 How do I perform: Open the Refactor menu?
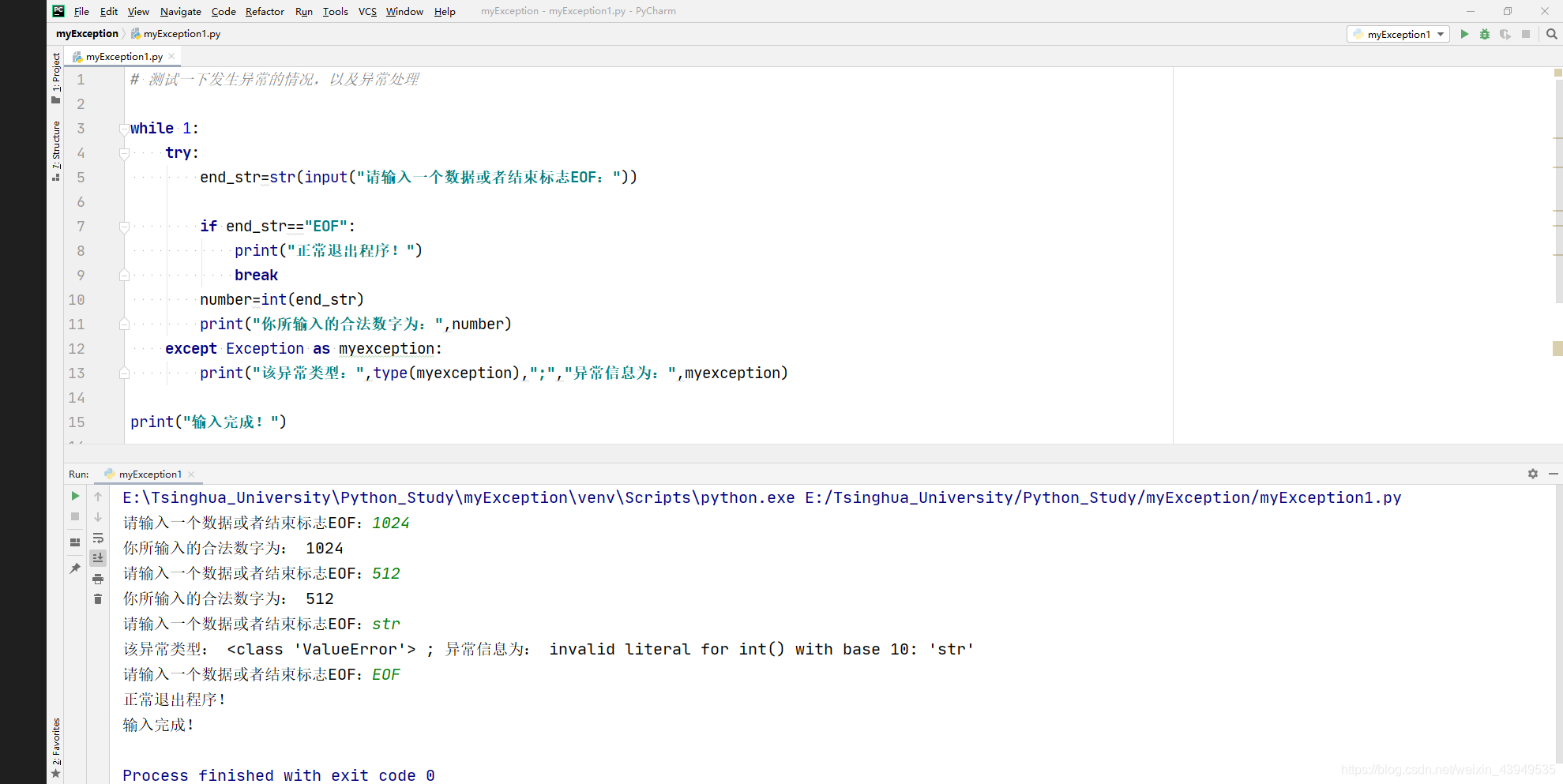pyautogui.click(x=265, y=11)
